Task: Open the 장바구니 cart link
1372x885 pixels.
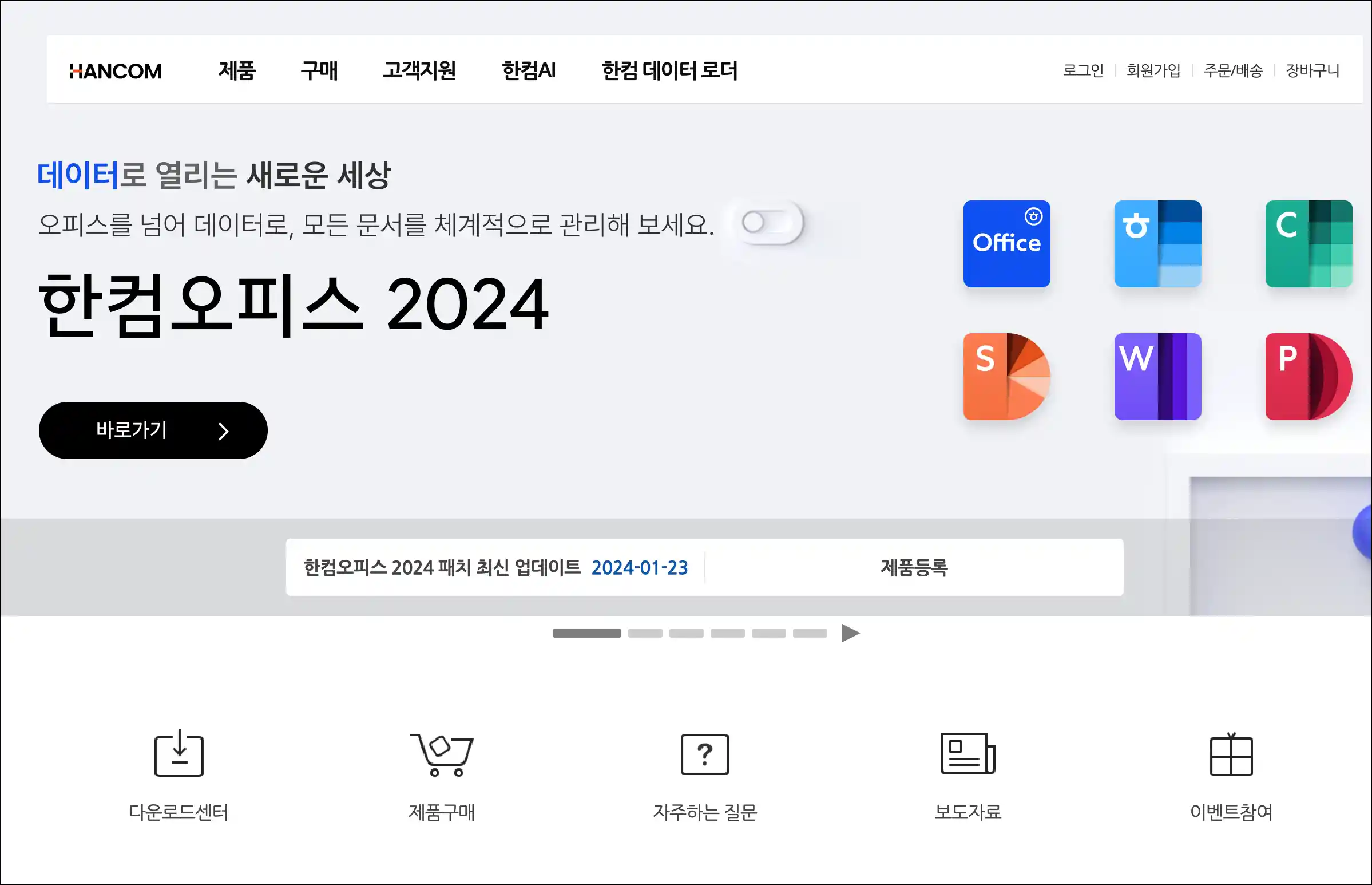Action: [x=1313, y=70]
